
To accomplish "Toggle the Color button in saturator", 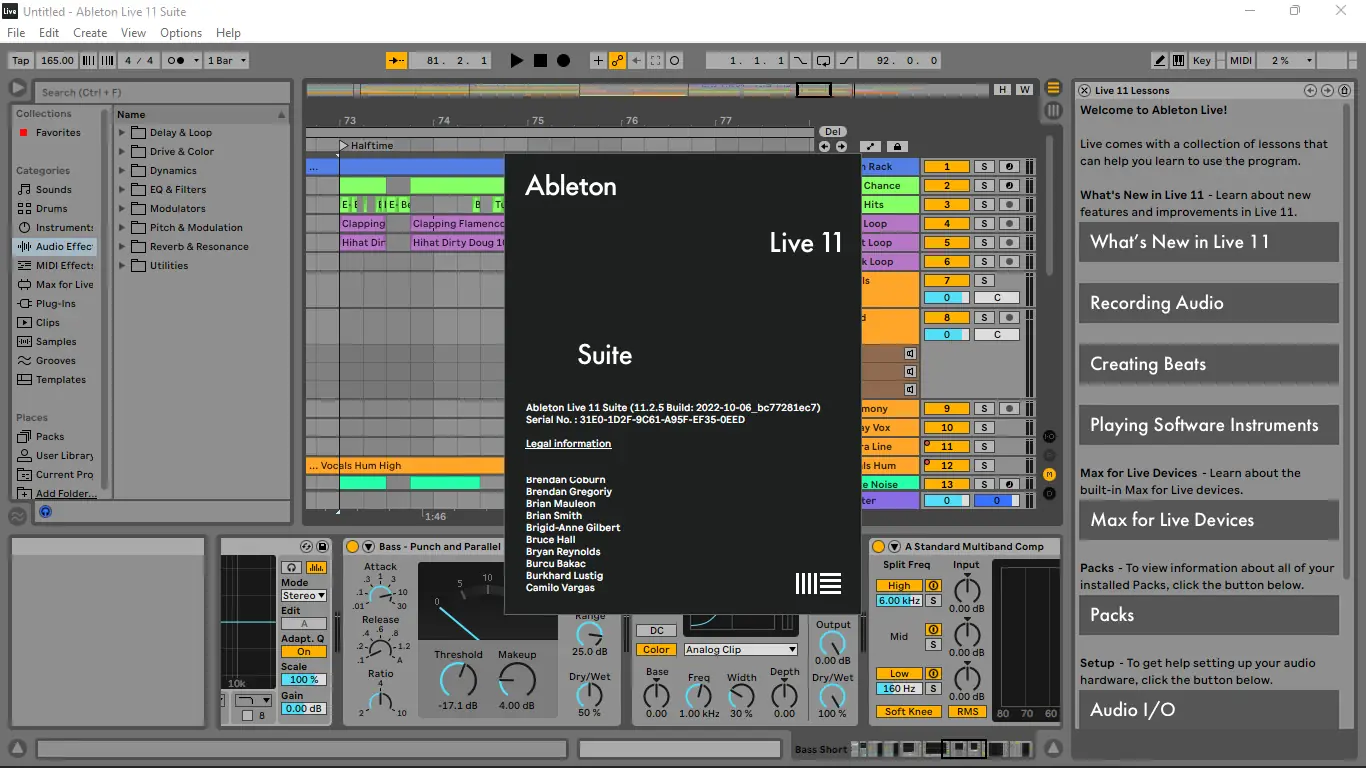I will point(656,650).
